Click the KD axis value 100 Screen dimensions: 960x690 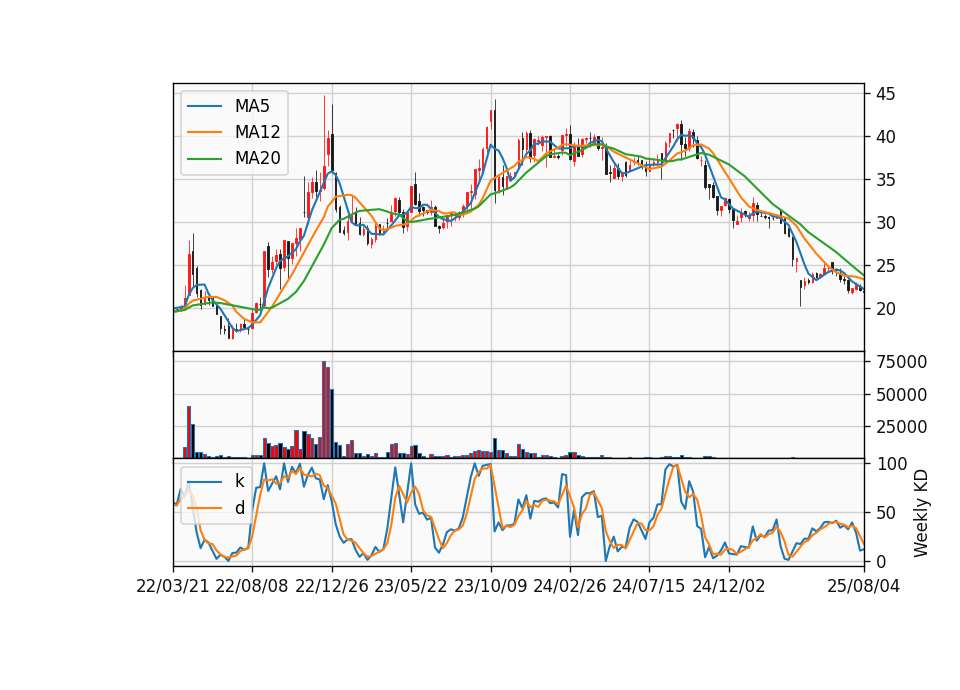[x=891, y=464]
